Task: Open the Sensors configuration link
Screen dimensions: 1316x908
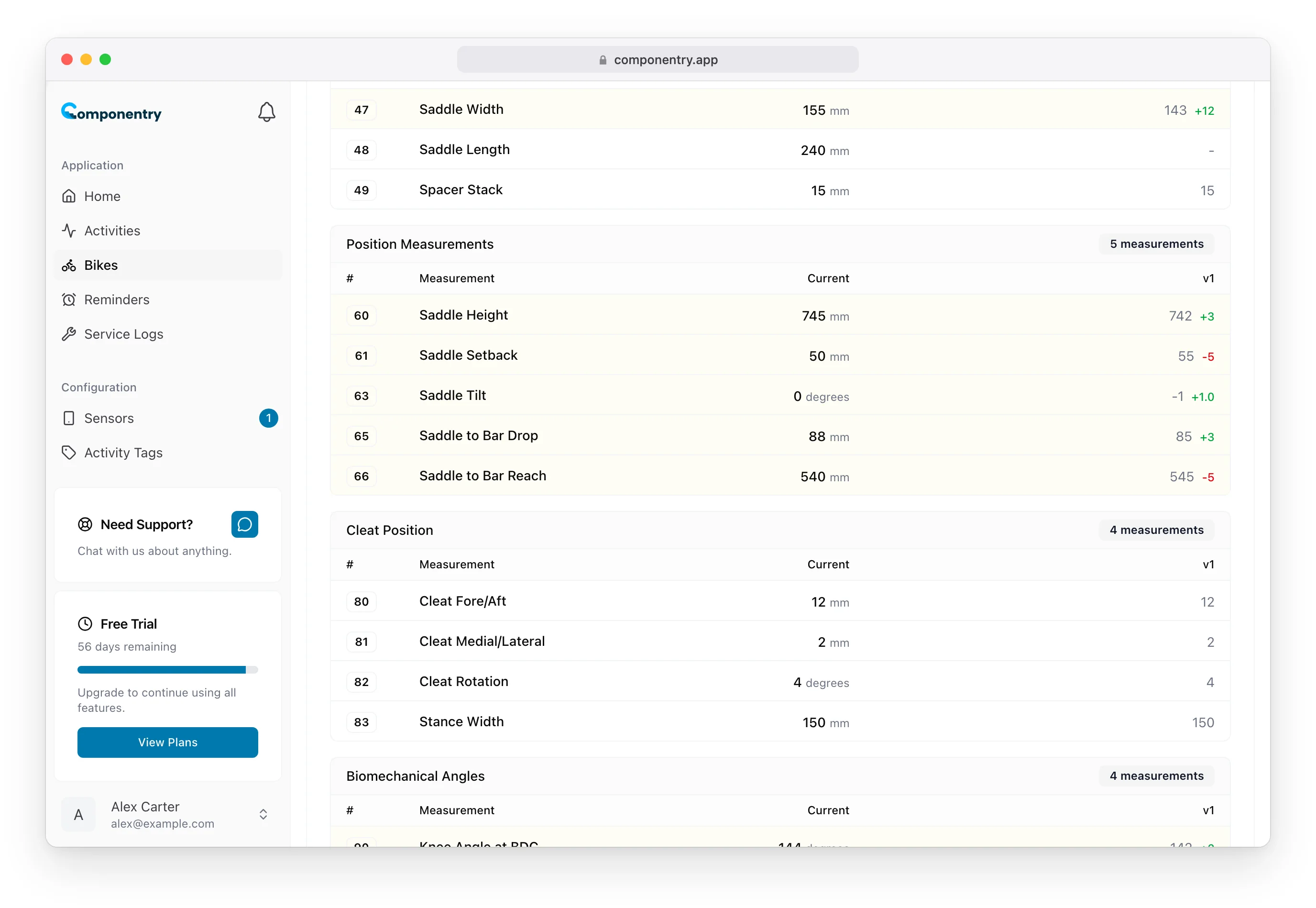Action: pyautogui.click(x=168, y=419)
